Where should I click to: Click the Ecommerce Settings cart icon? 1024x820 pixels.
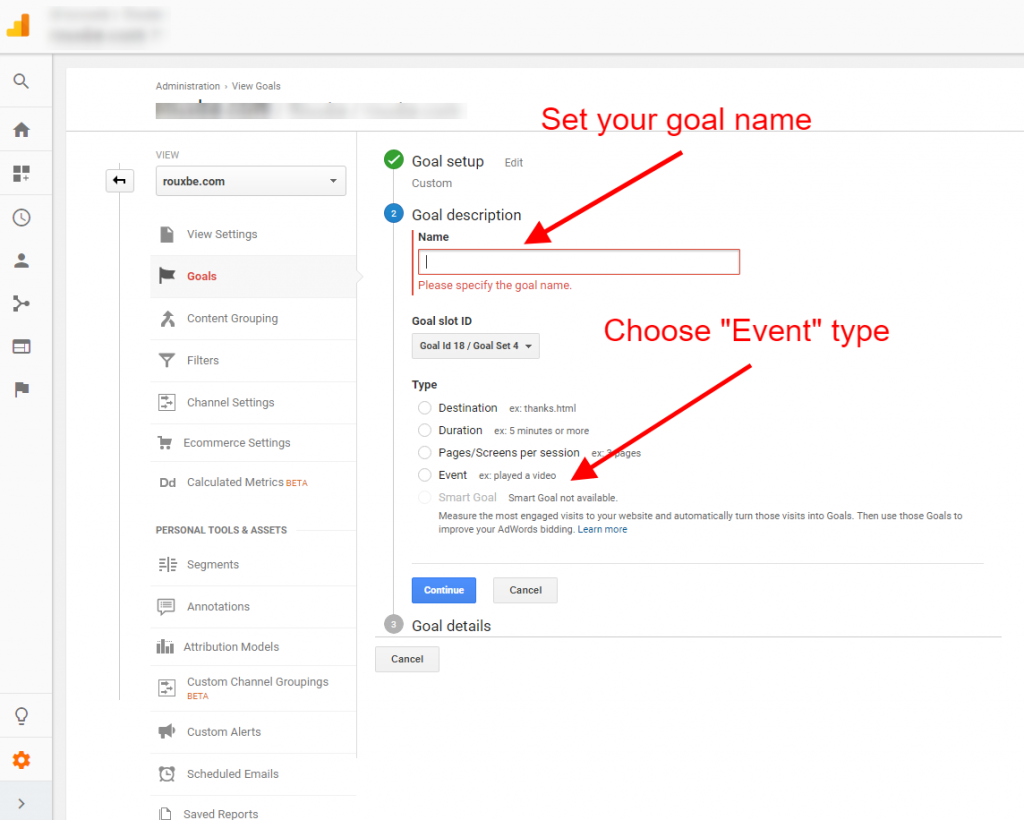click(165, 443)
